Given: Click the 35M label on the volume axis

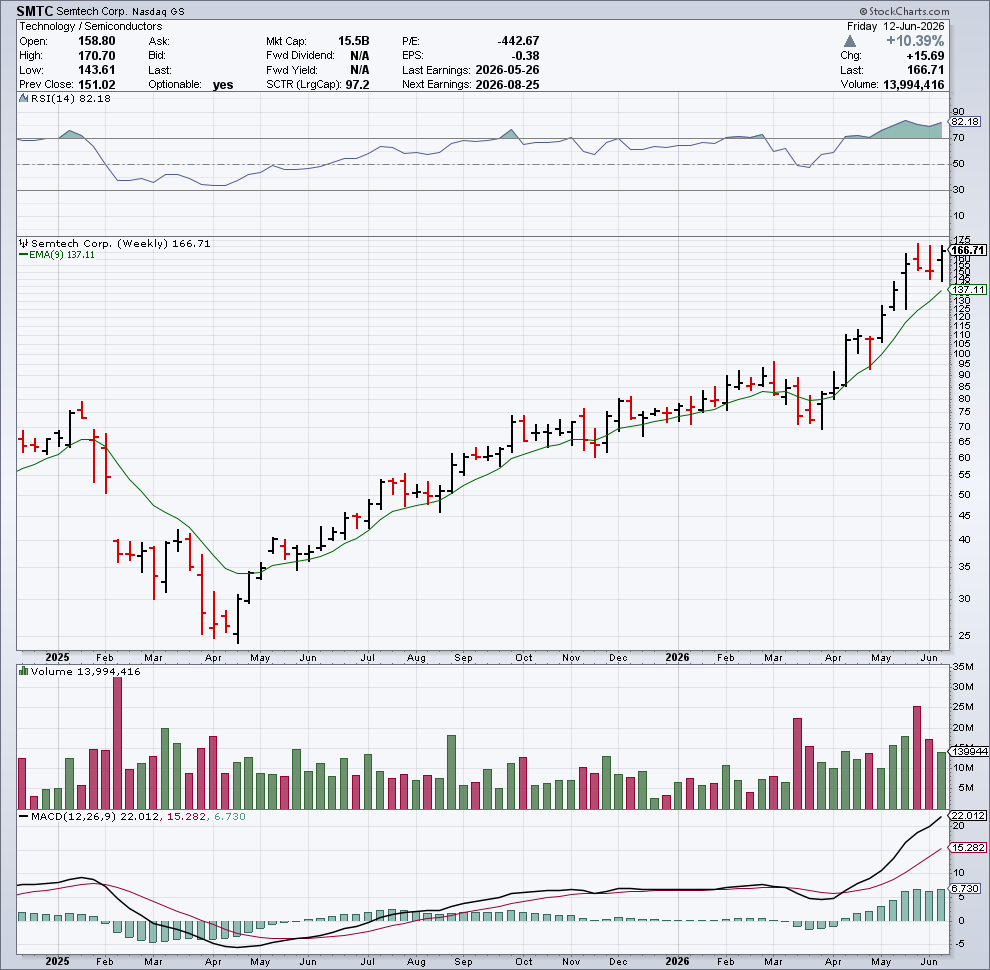Looking at the screenshot, I should coord(962,667).
